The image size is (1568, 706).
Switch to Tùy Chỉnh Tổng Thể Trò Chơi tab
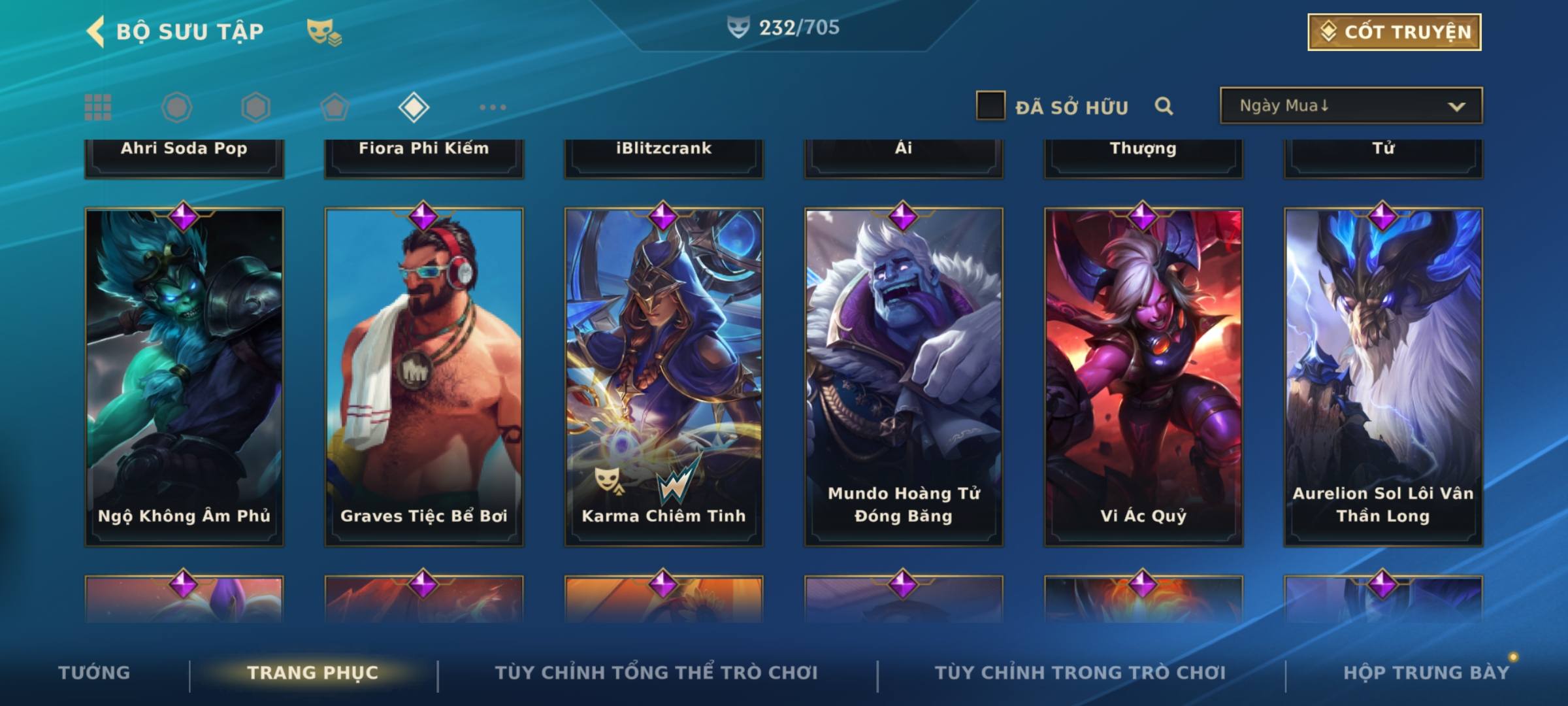tap(656, 673)
